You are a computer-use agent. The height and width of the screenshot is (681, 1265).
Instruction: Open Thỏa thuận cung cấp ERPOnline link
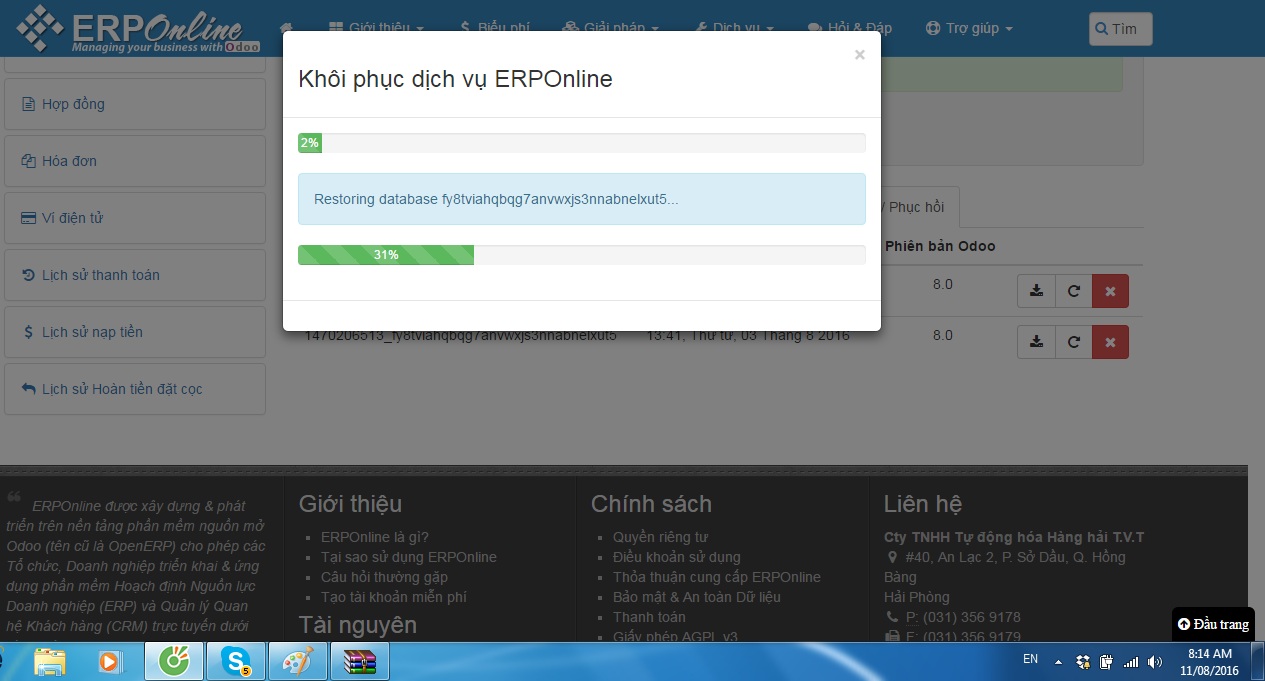(x=717, y=577)
